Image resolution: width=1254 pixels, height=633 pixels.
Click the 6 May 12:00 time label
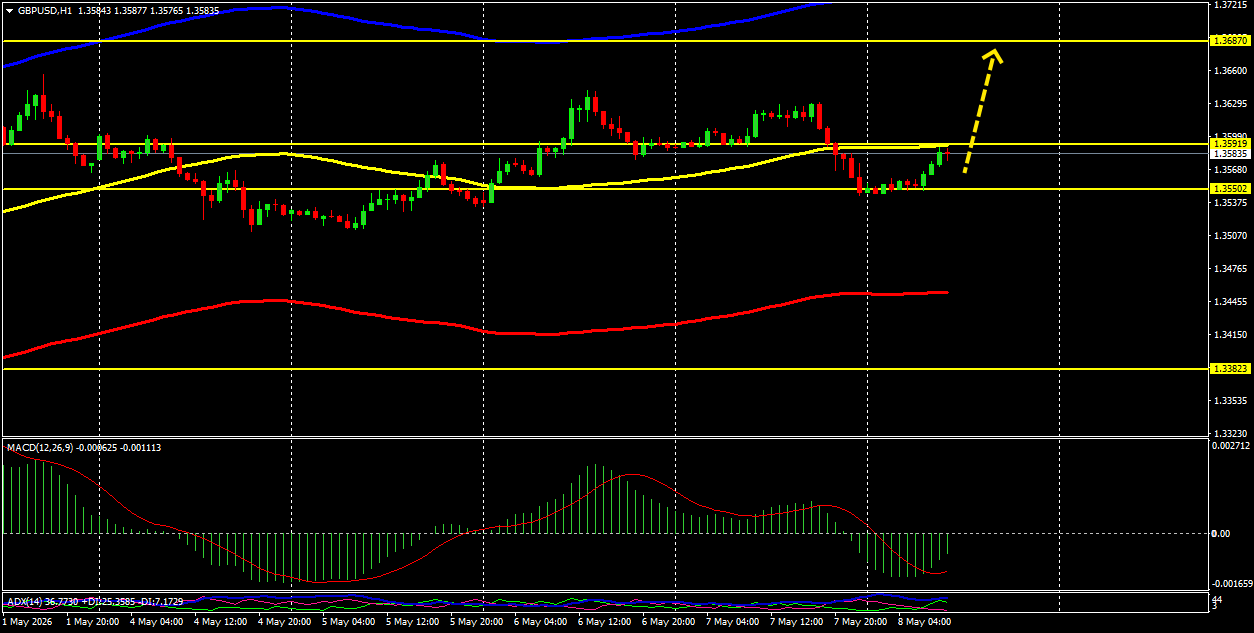click(606, 621)
